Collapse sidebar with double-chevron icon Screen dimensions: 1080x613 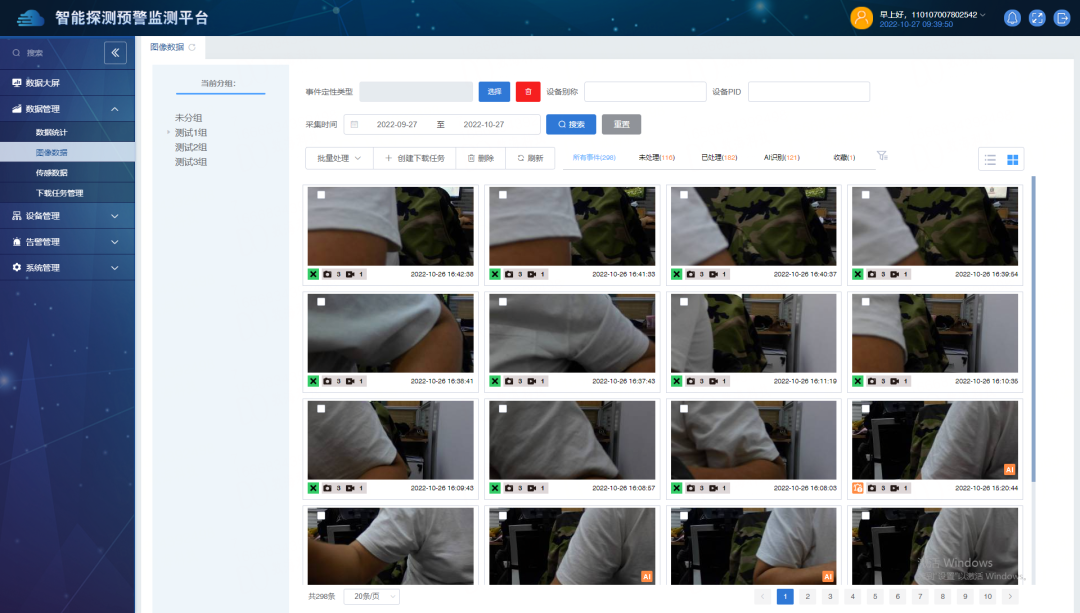tap(115, 53)
